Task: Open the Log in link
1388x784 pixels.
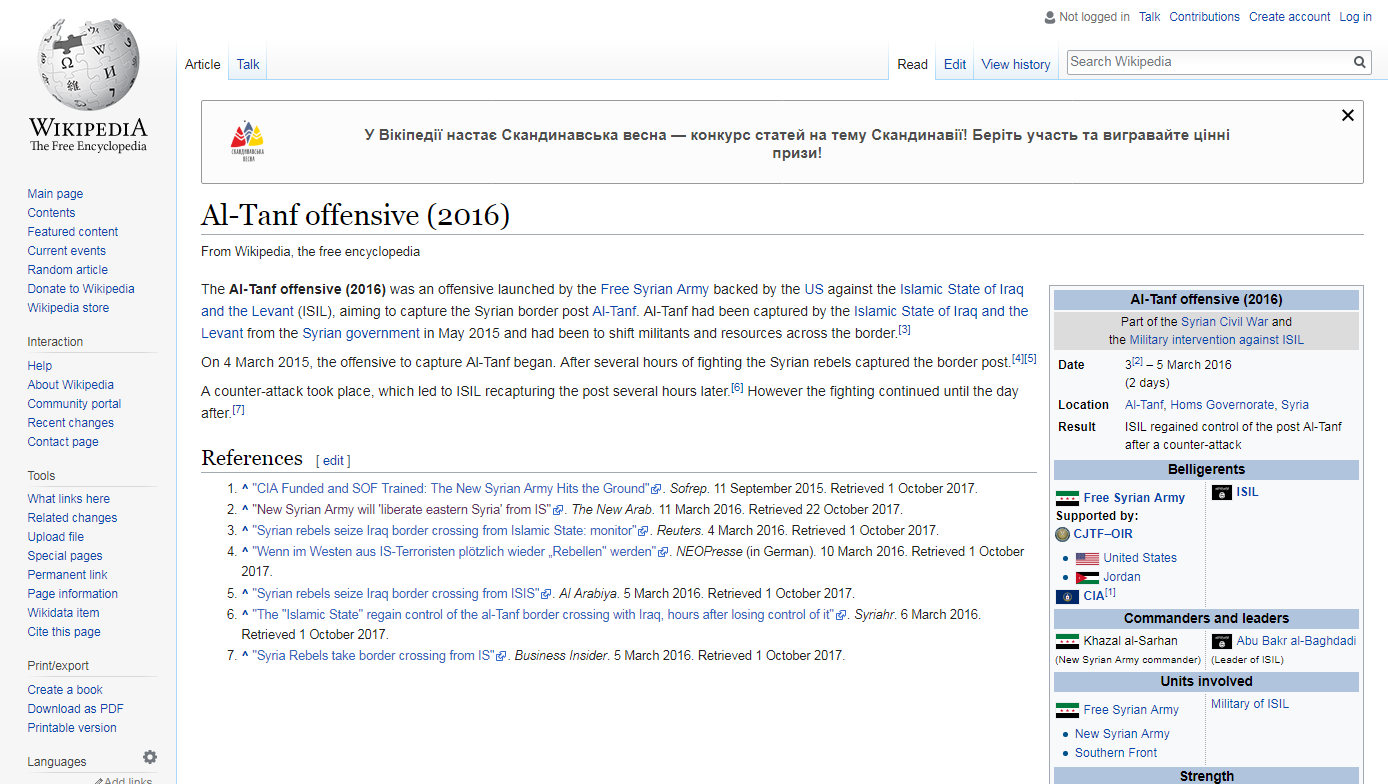Action: click(x=1356, y=17)
